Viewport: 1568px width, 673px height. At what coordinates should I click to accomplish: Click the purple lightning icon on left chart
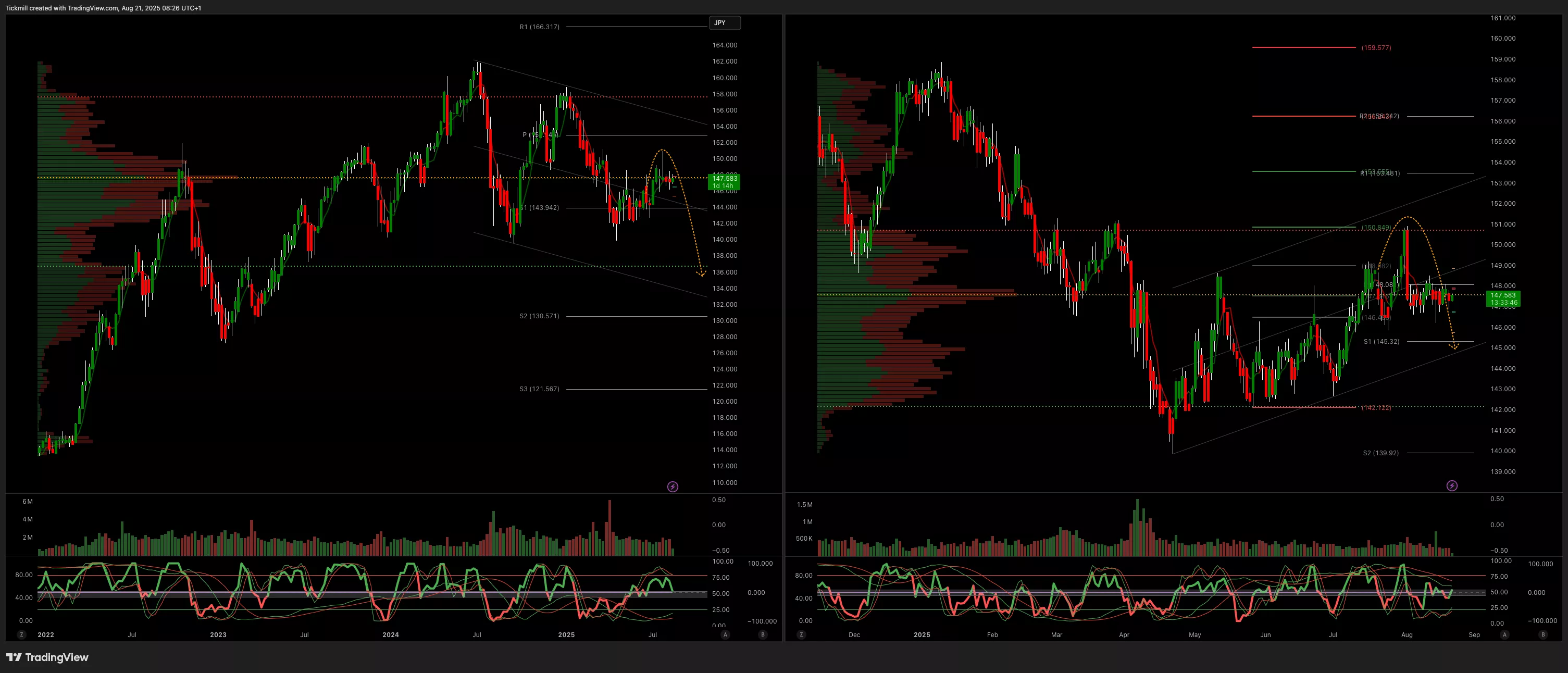click(x=673, y=487)
